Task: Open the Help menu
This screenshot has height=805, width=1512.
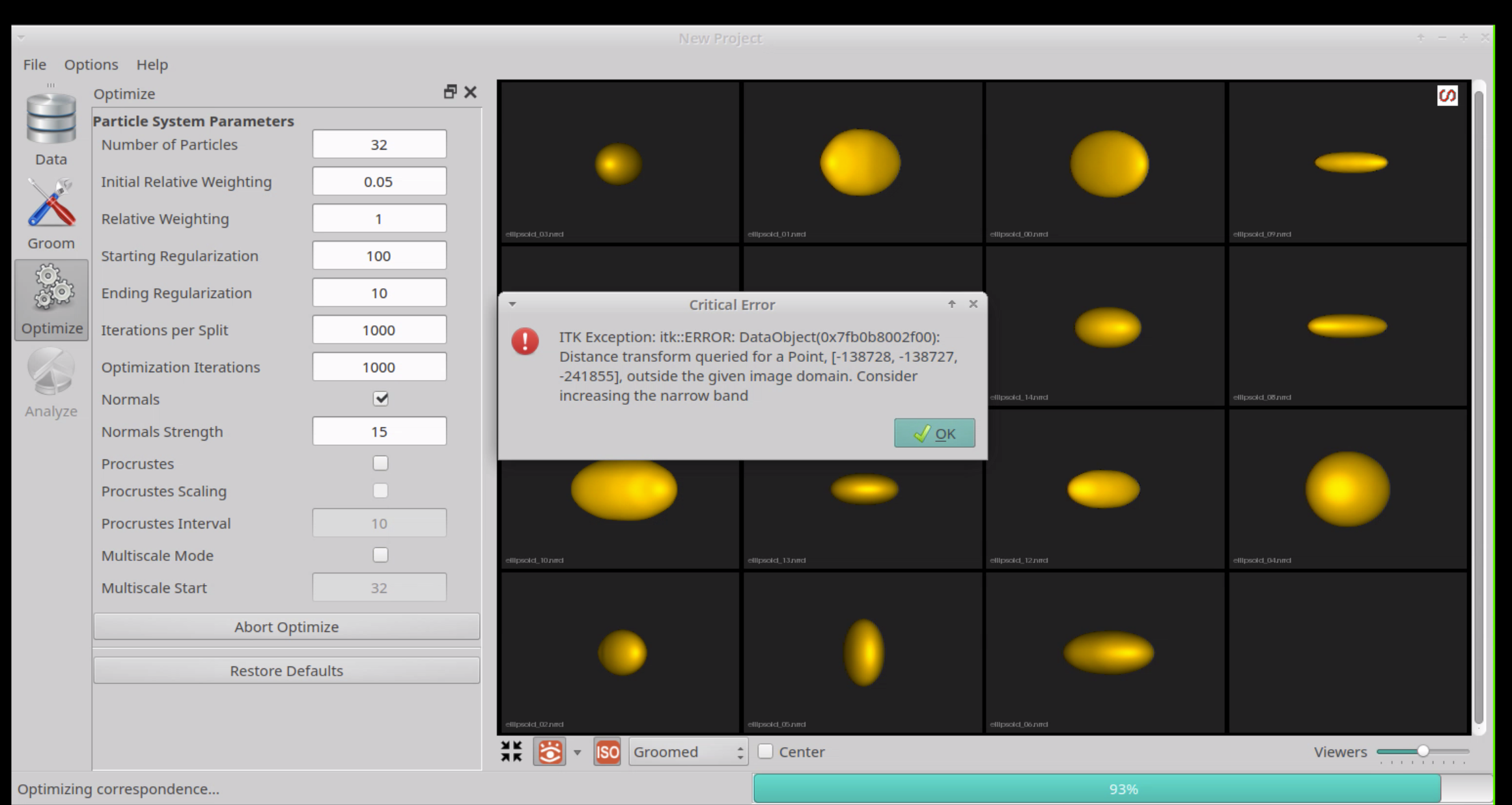Action: (x=152, y=64)
